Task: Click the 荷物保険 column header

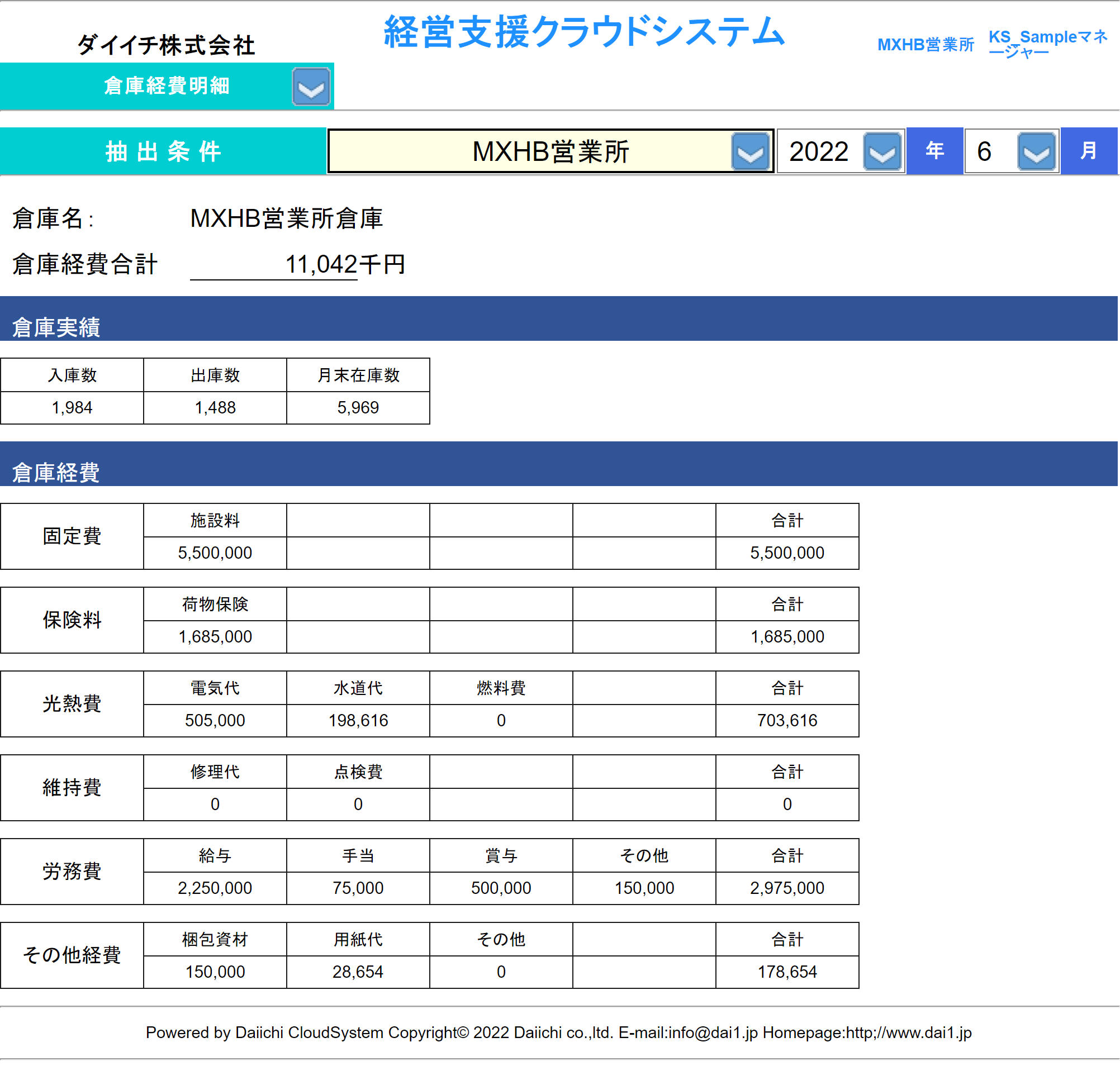Action: click(216, 604)
